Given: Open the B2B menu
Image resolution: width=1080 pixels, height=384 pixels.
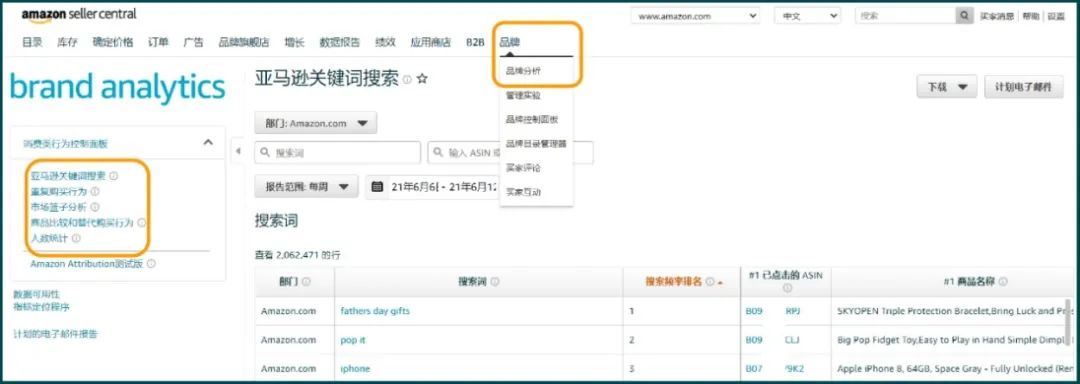Looking at the screenshot, I should coord(475,42).
